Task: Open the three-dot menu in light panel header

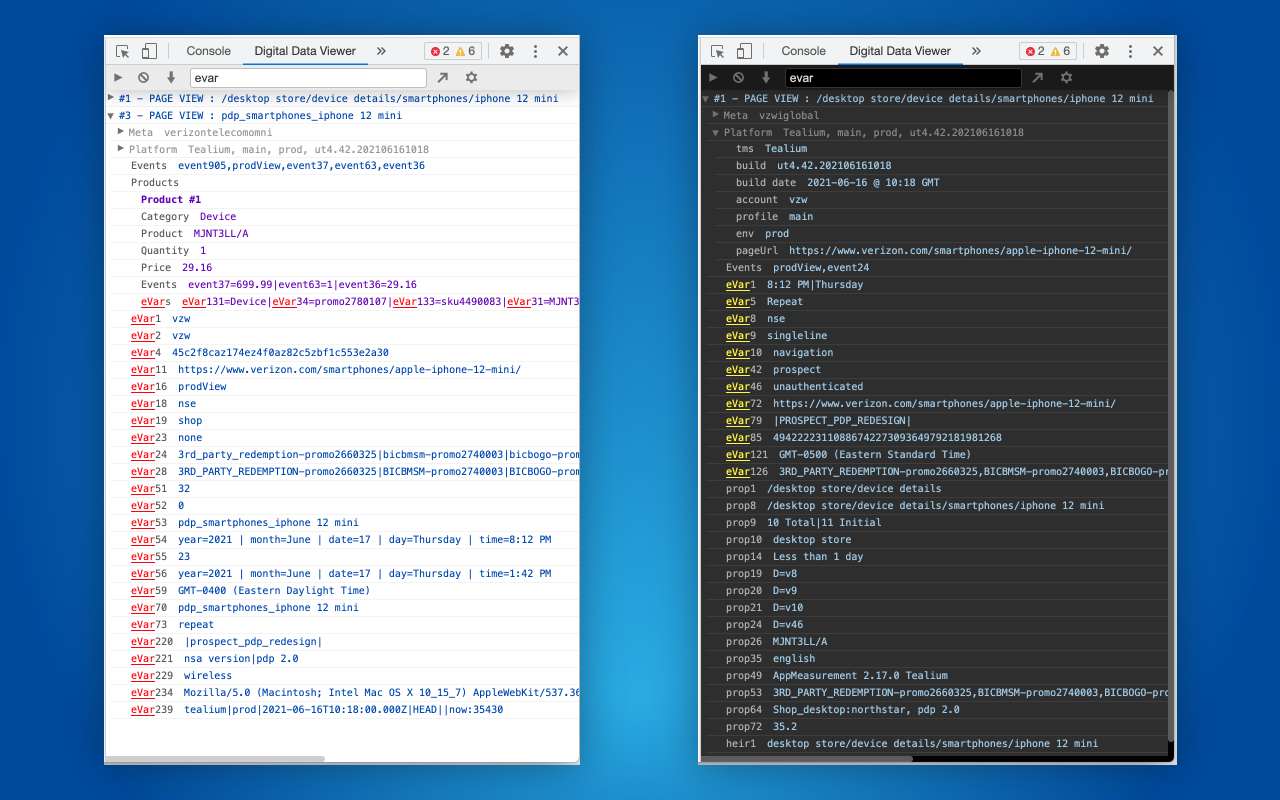Action: pyautogui.click(x=535, y=51)
